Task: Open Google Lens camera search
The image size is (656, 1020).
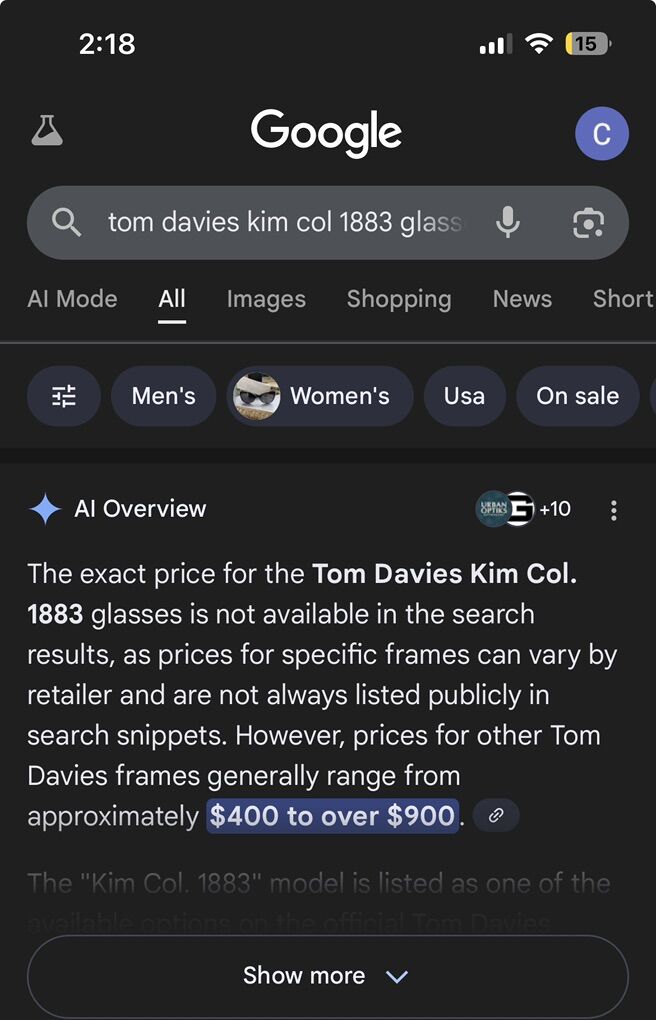Action: [588, 222]
